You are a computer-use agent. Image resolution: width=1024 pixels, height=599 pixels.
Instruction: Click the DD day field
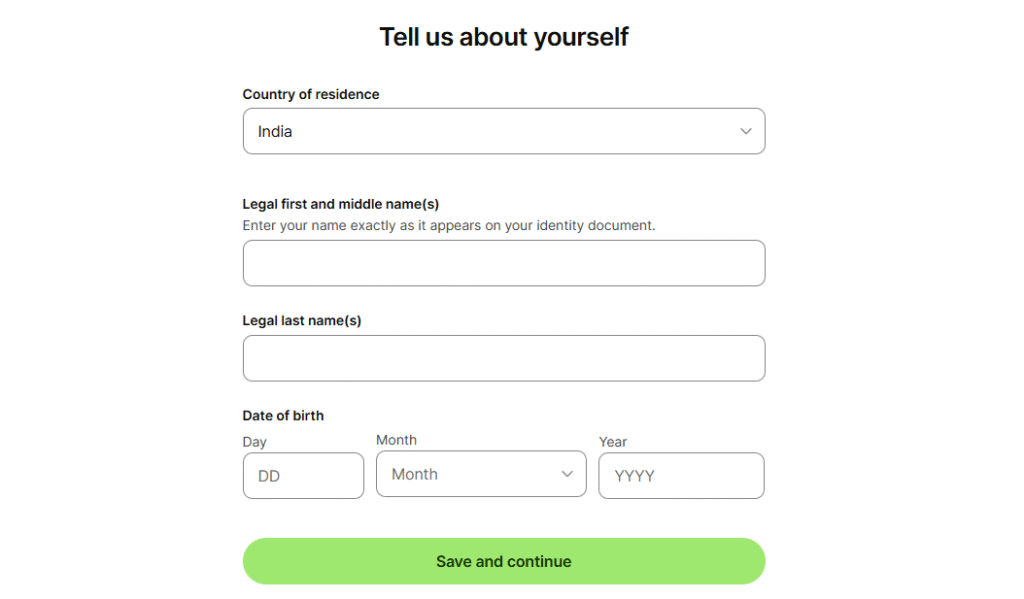(303, 475)
